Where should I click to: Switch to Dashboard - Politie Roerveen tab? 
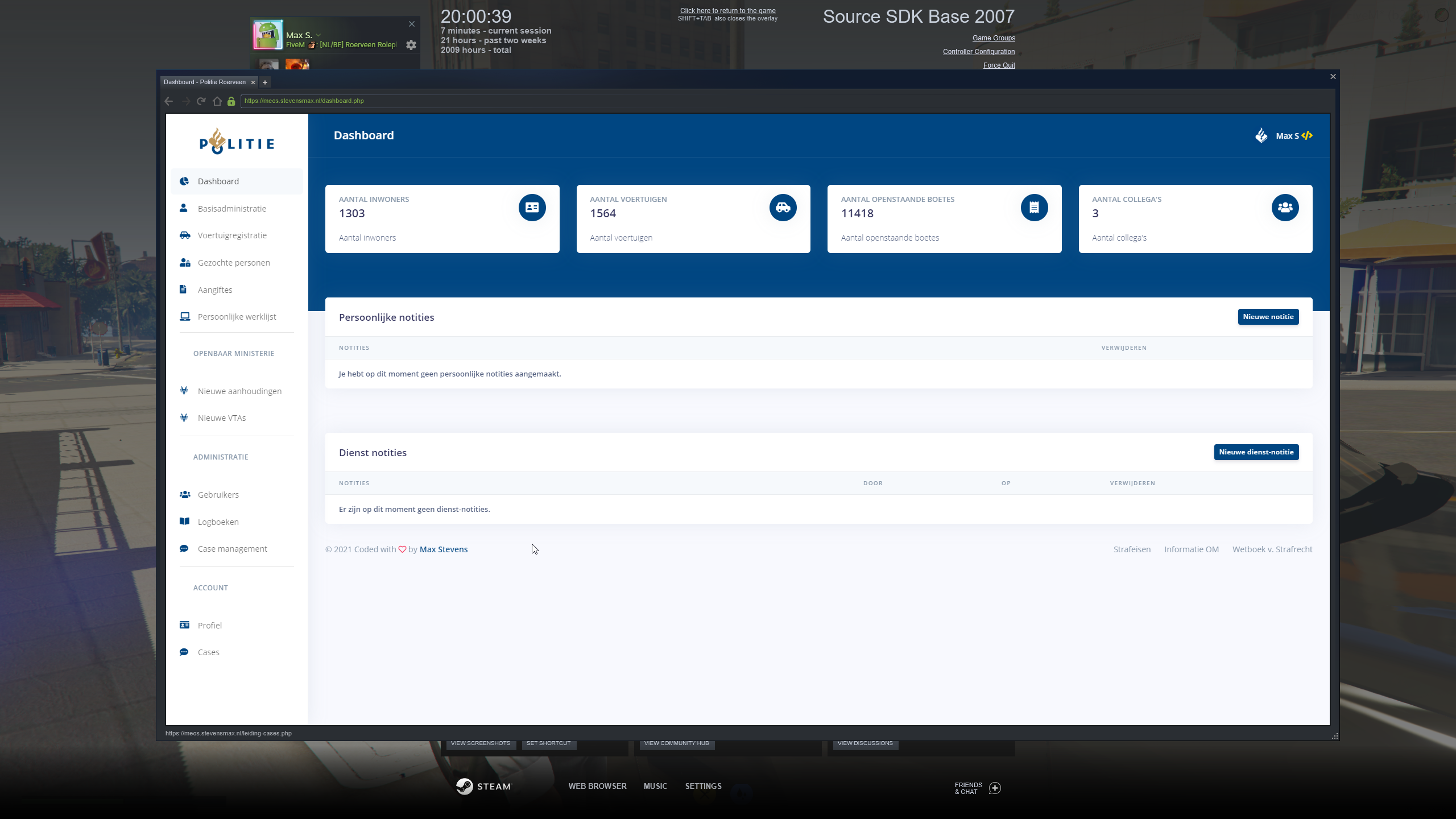pos(205,82)
